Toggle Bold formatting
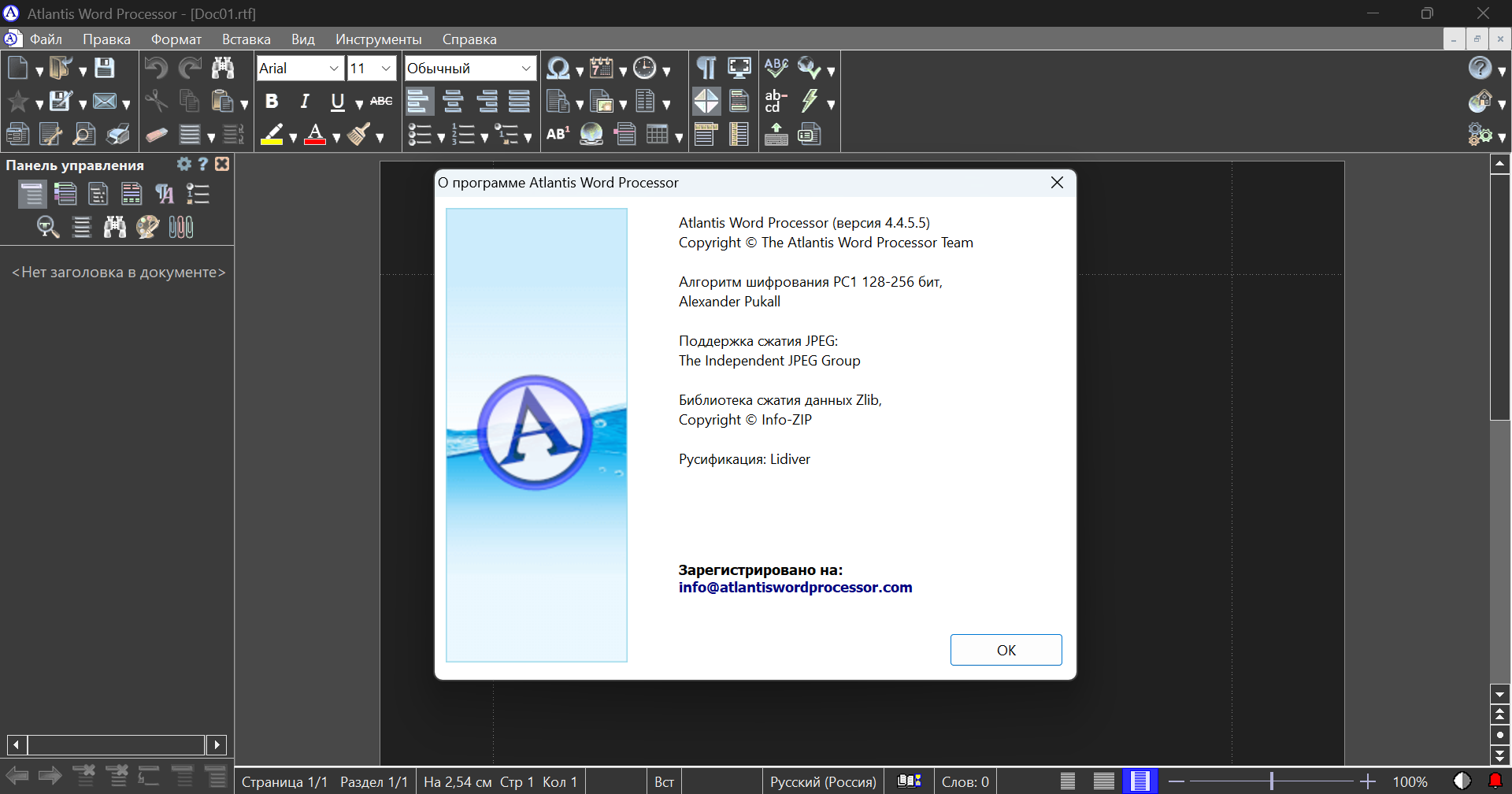Screen dimensions: 1512x794 (272, 101)
